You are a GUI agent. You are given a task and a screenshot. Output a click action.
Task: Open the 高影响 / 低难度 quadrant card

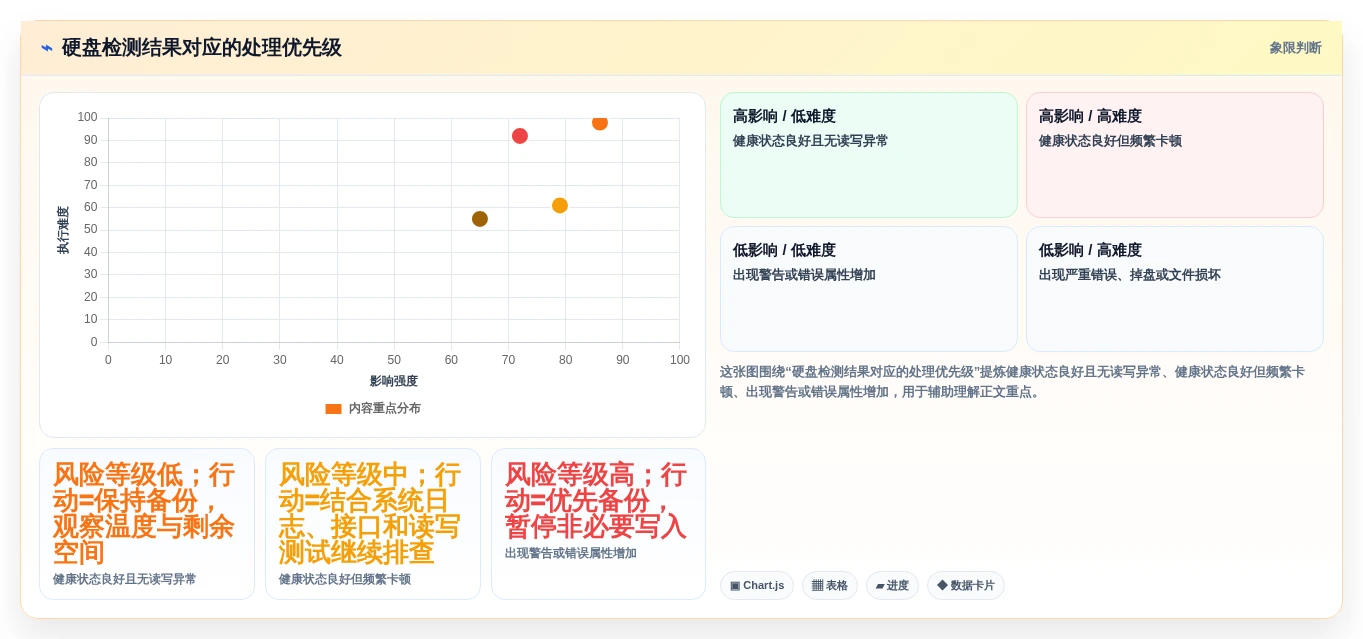869,155
